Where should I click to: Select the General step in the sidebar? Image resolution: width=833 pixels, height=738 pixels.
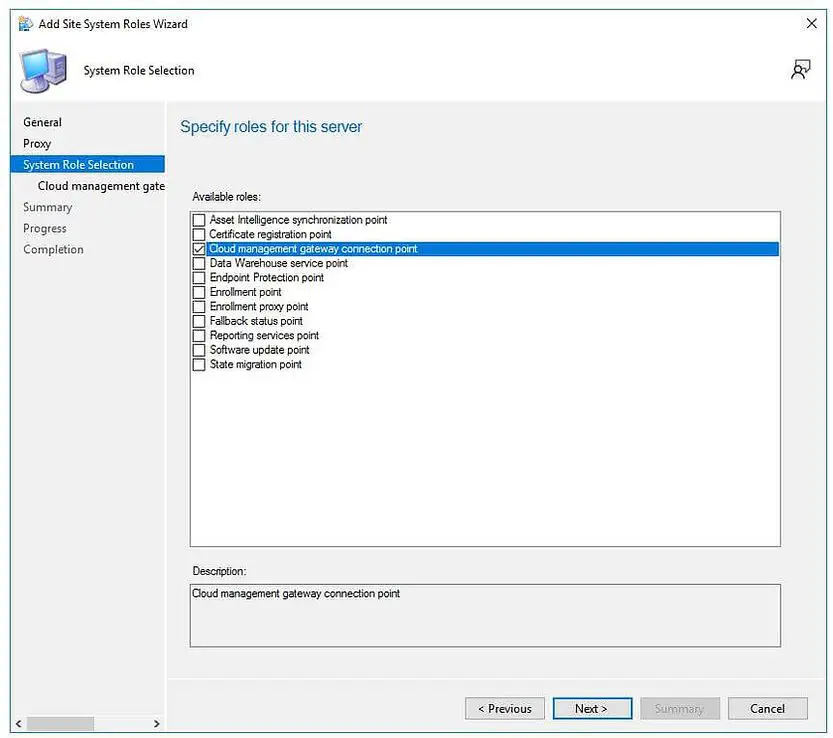(x=42, y=122)
